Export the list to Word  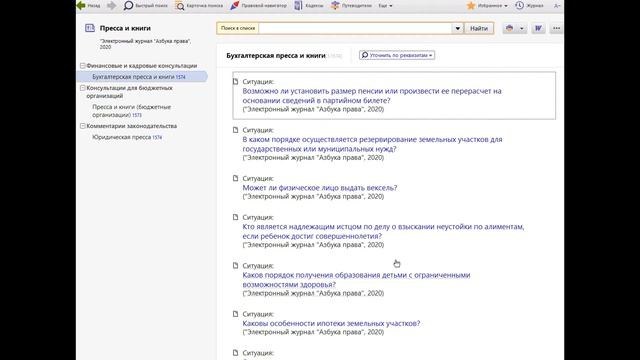coord(538,28)
